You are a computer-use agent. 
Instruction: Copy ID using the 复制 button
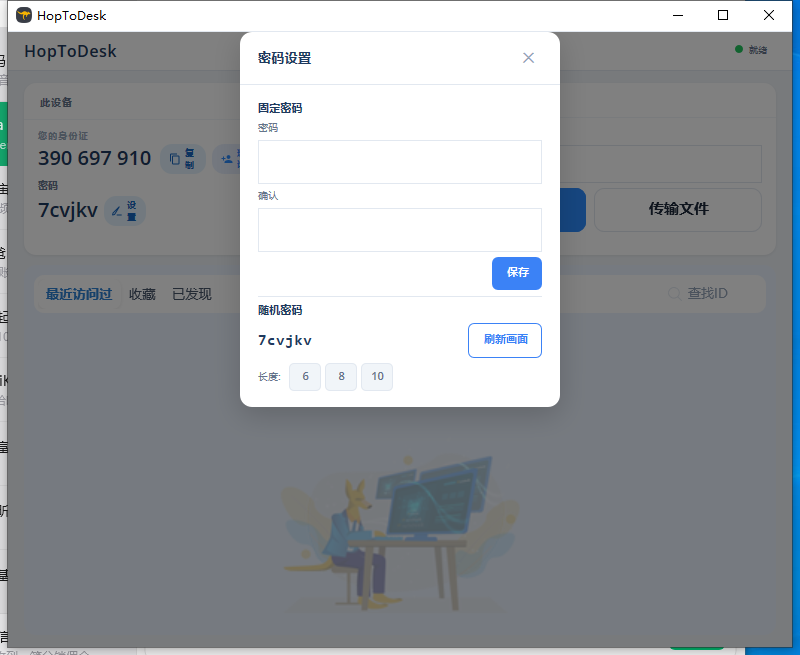point(183,159)
